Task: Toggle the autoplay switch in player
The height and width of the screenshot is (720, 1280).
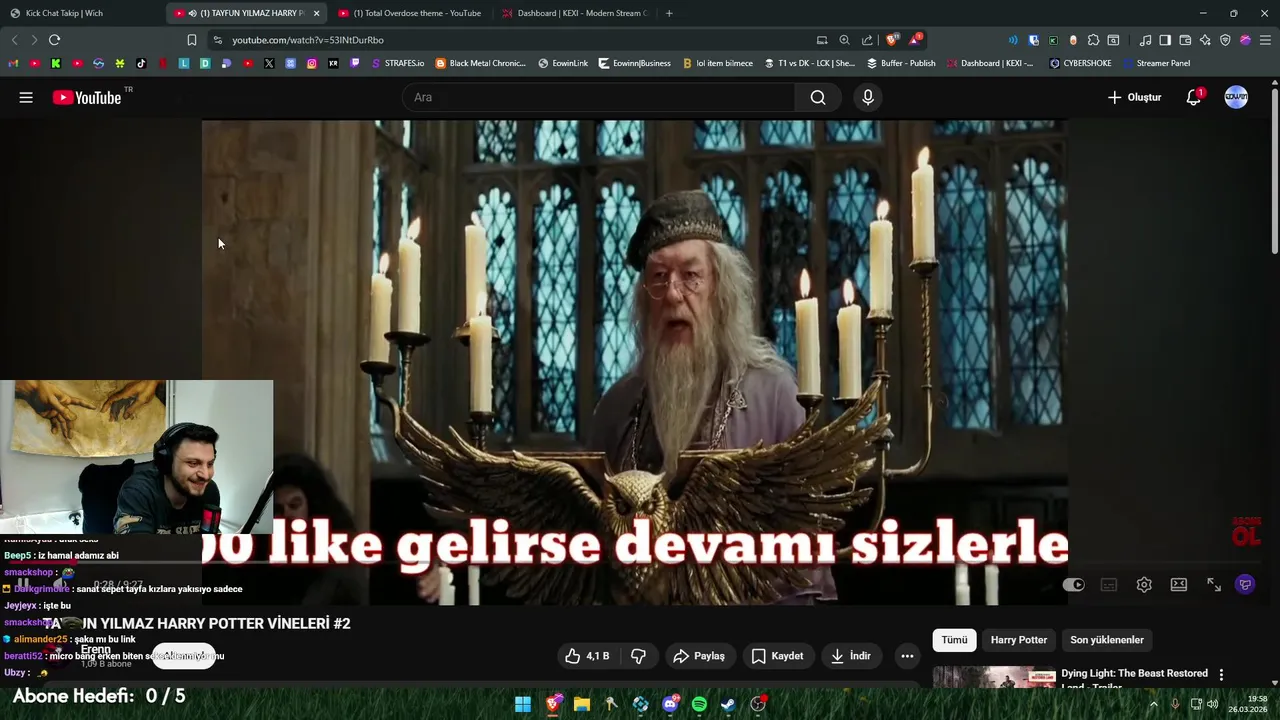Action: 1074,585
